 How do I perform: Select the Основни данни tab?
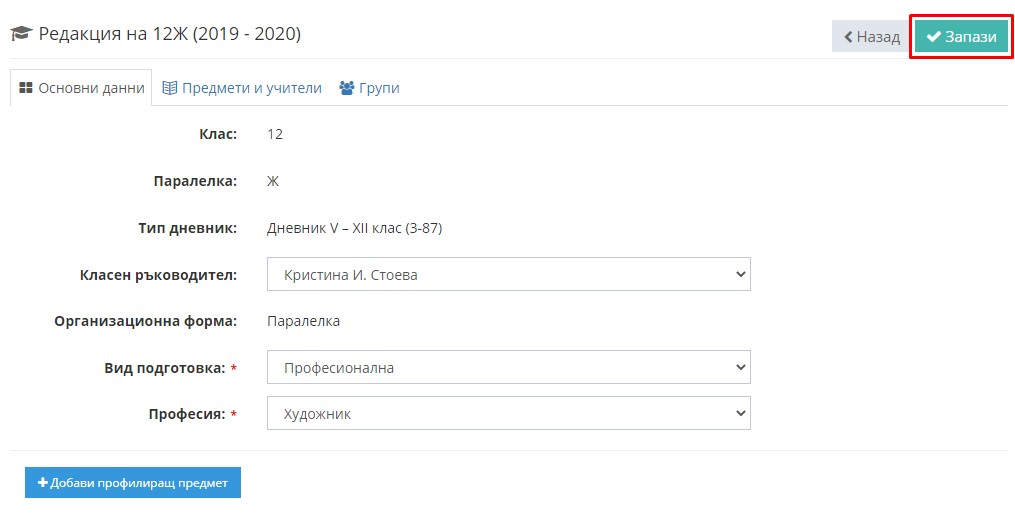pyautogui.click(x=82, y=88)
